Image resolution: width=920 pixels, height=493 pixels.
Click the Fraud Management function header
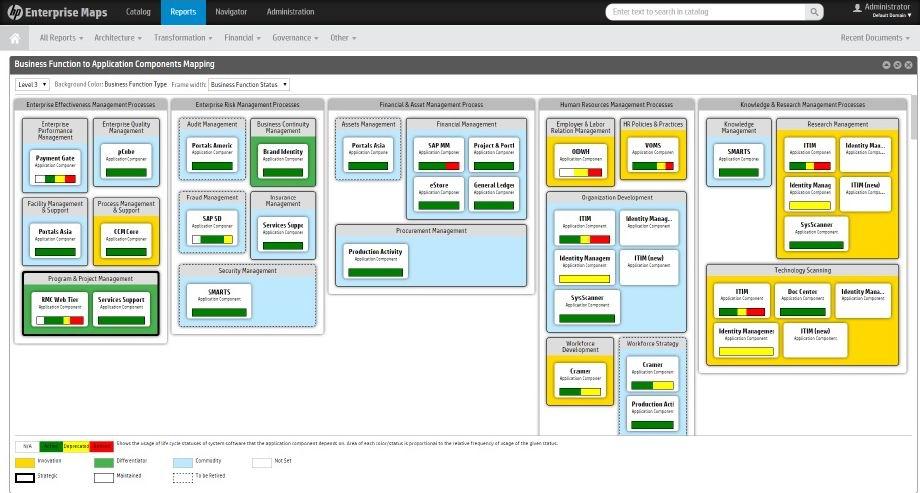pos(212,198)
